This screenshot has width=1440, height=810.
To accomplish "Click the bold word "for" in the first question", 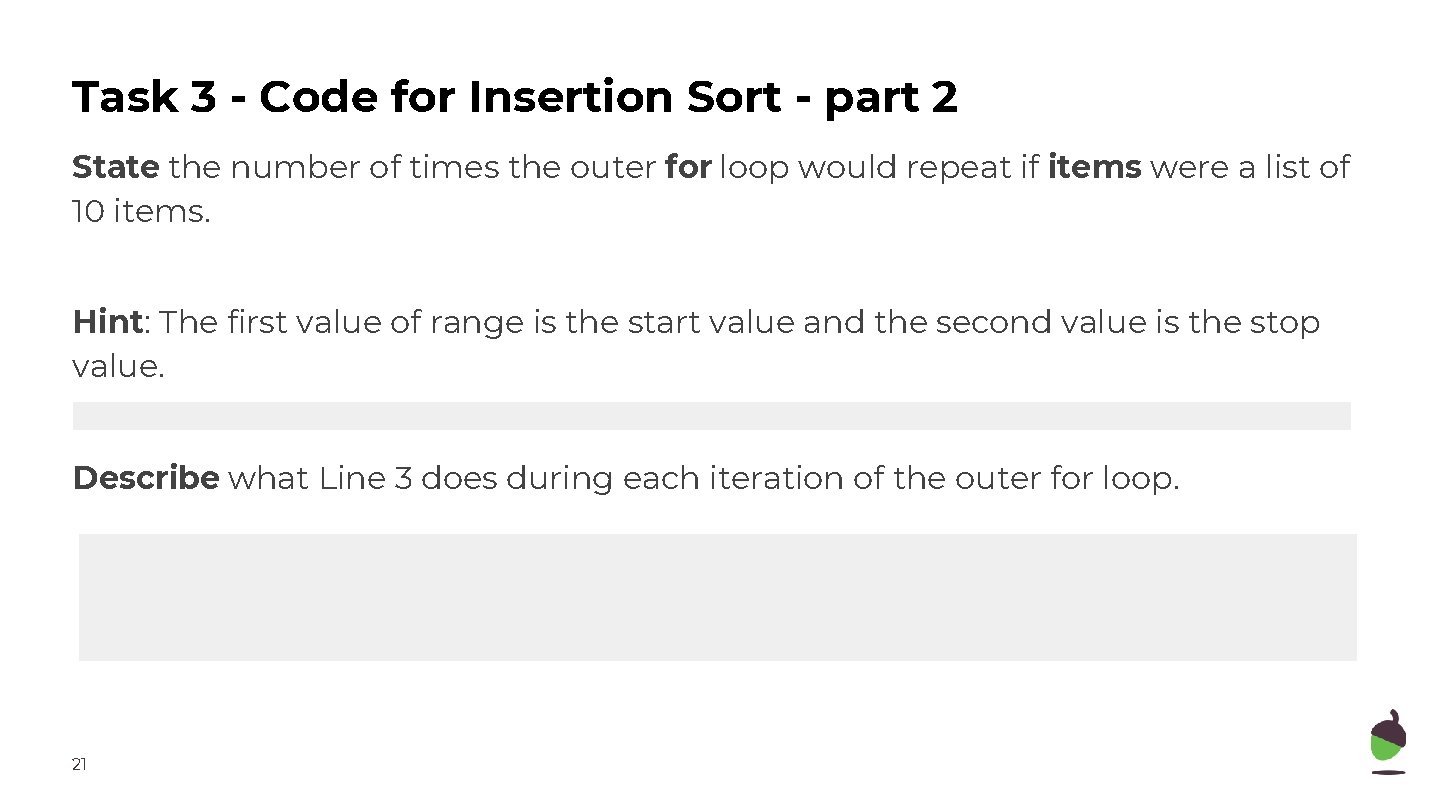I will [687, 167].
